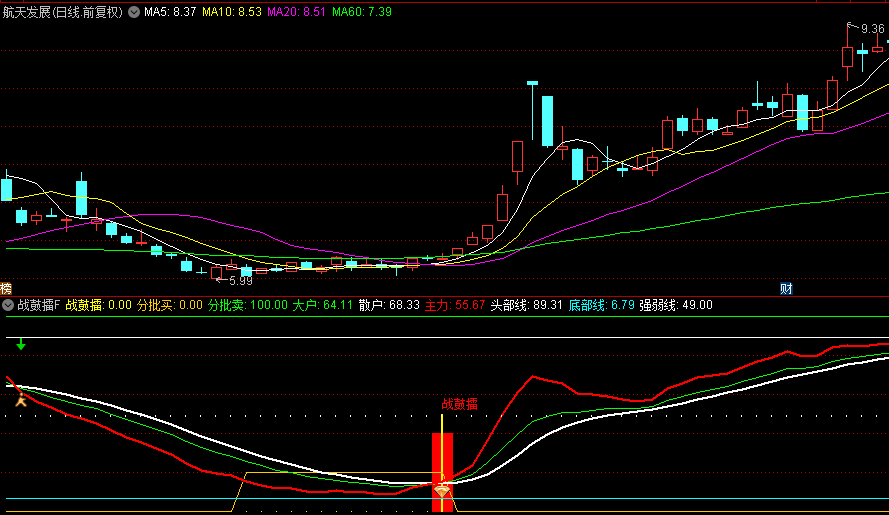Expand the dropdown next to 航天发展 title
Screen dimensions: 889x515
coord(134,12)
